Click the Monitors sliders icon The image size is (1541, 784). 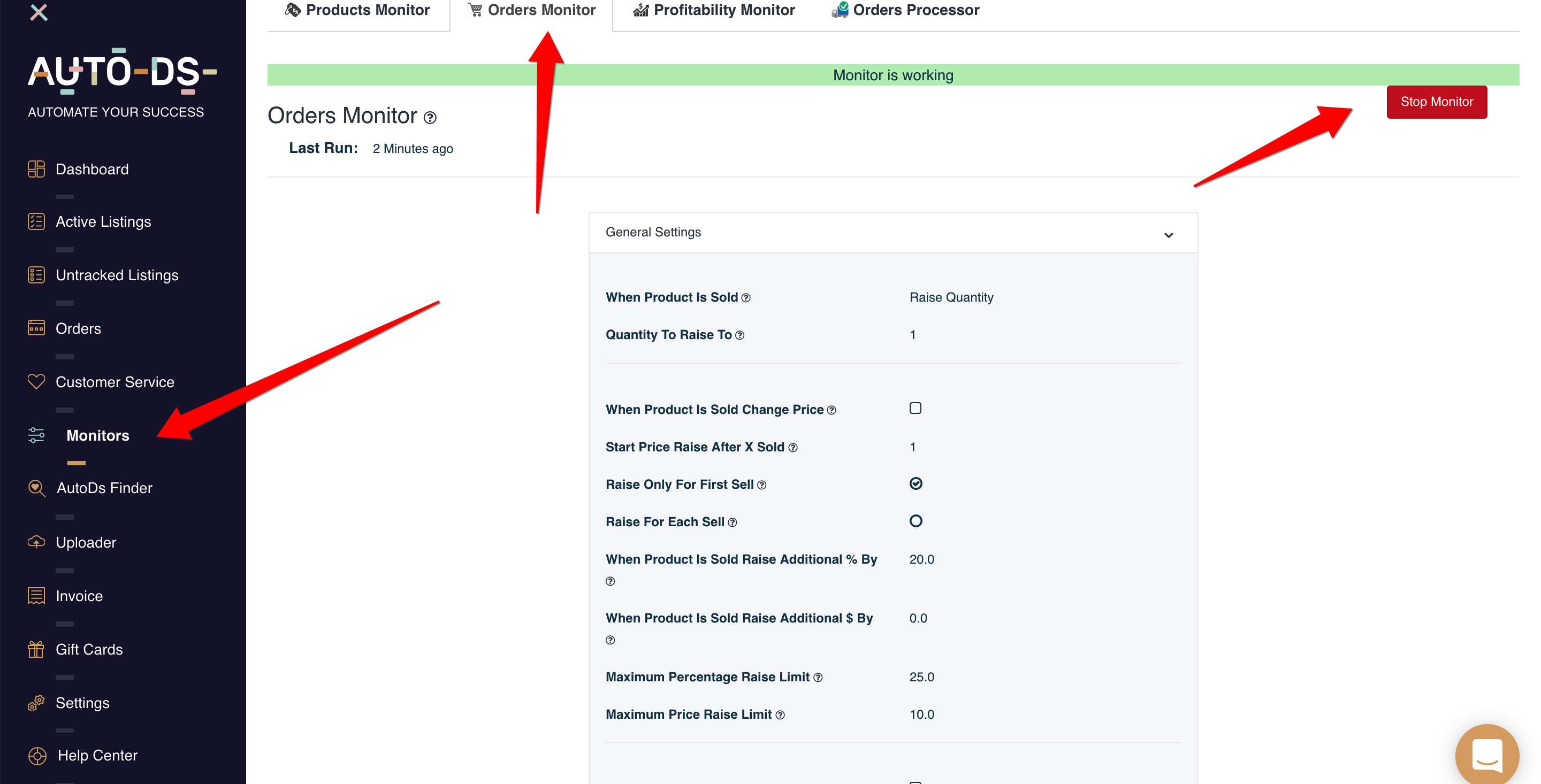click(x=36, y=435)
